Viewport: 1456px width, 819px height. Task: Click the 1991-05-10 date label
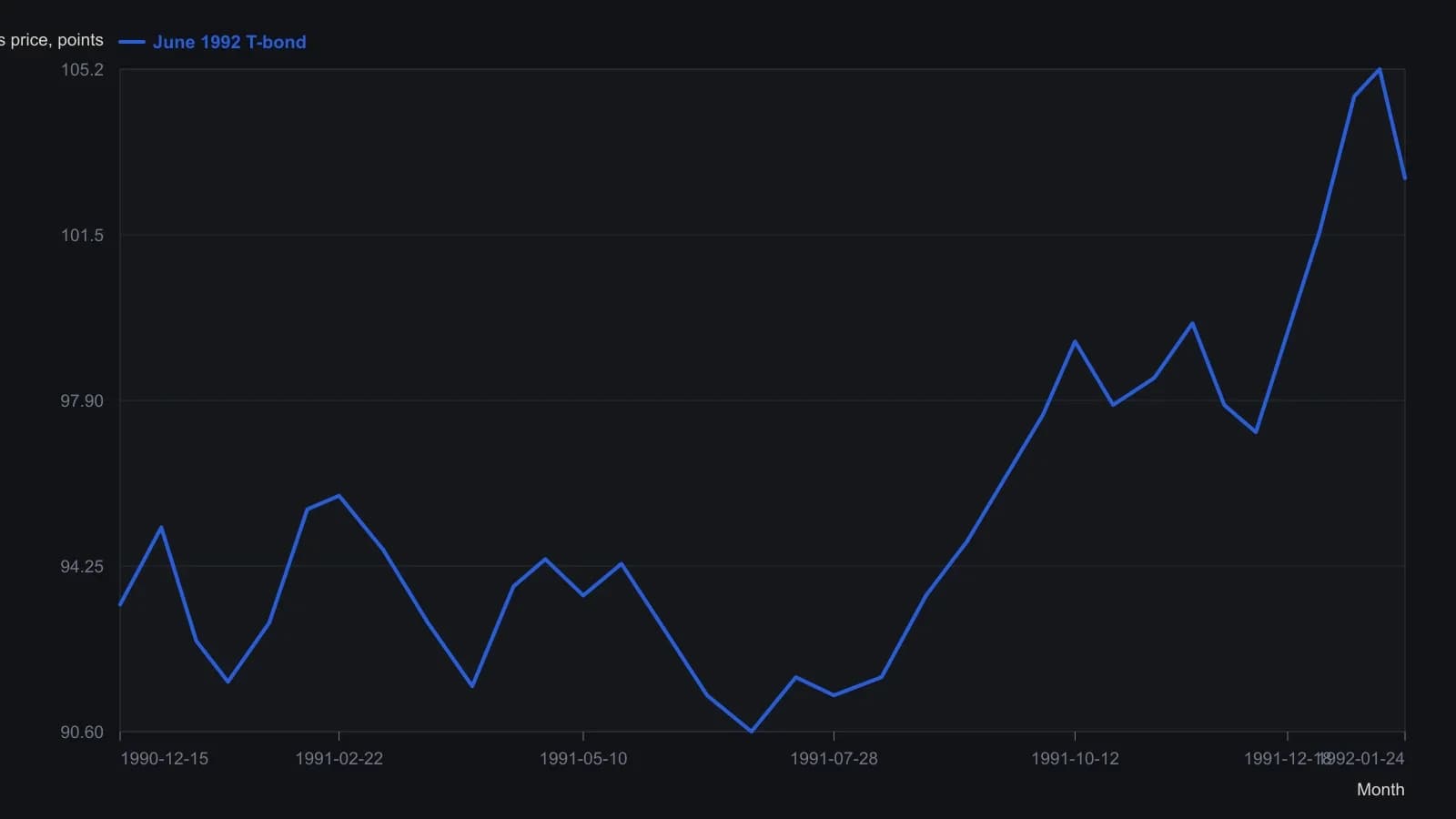(583, 759)
